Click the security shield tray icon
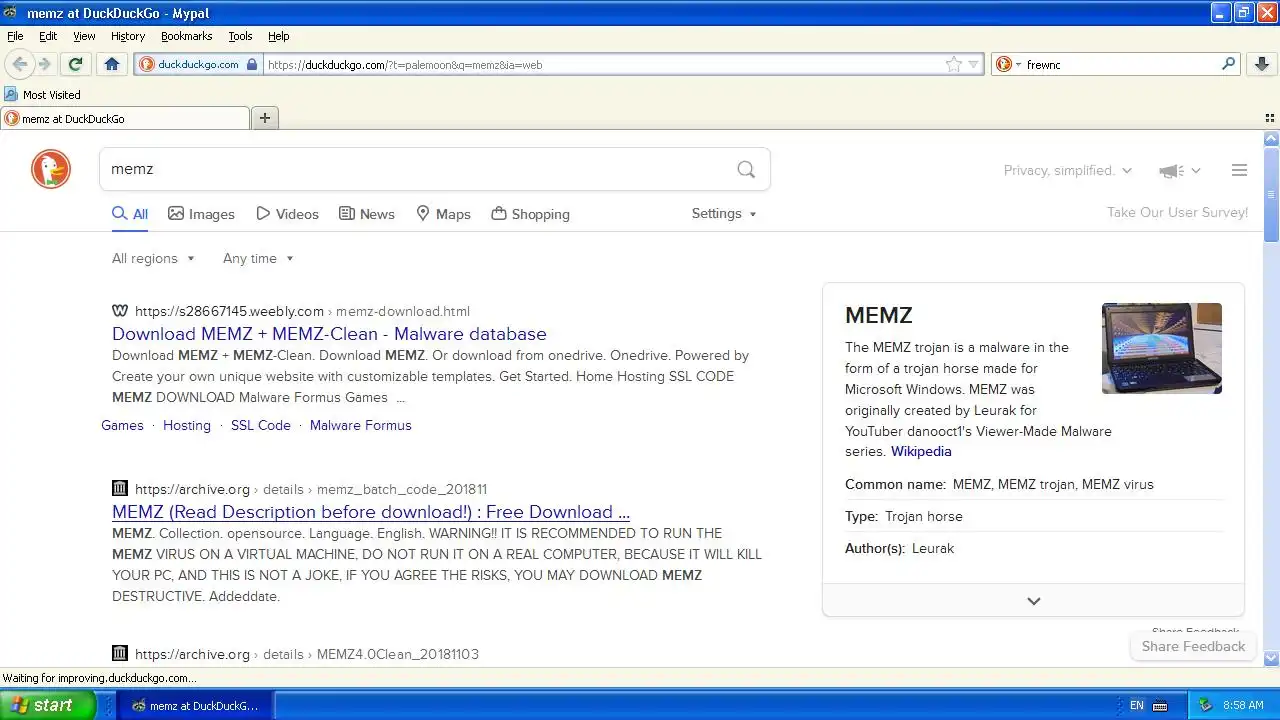Image resolution: width=1280 pixels, height=720 pixels. pyautogui.click(x=1206, y=705)
